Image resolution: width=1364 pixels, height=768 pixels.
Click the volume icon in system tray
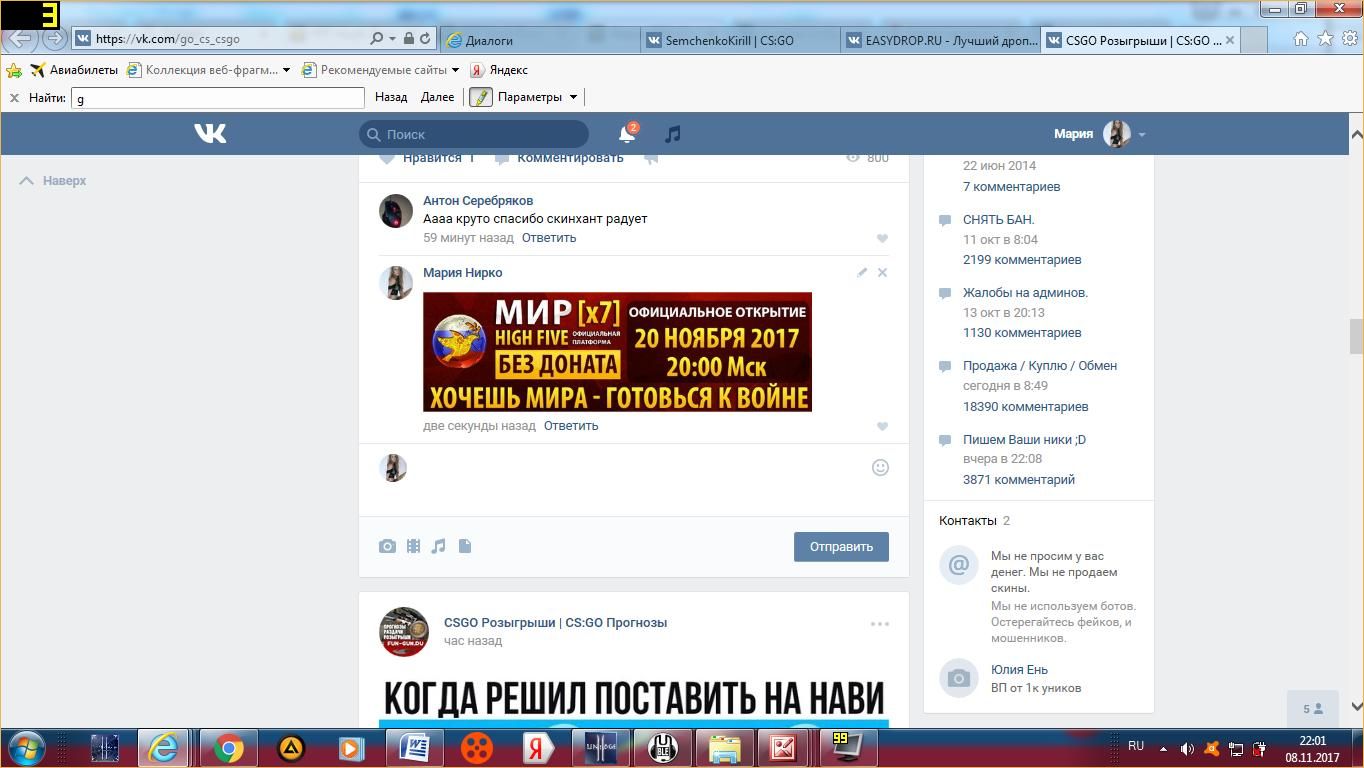[1187, 749]
